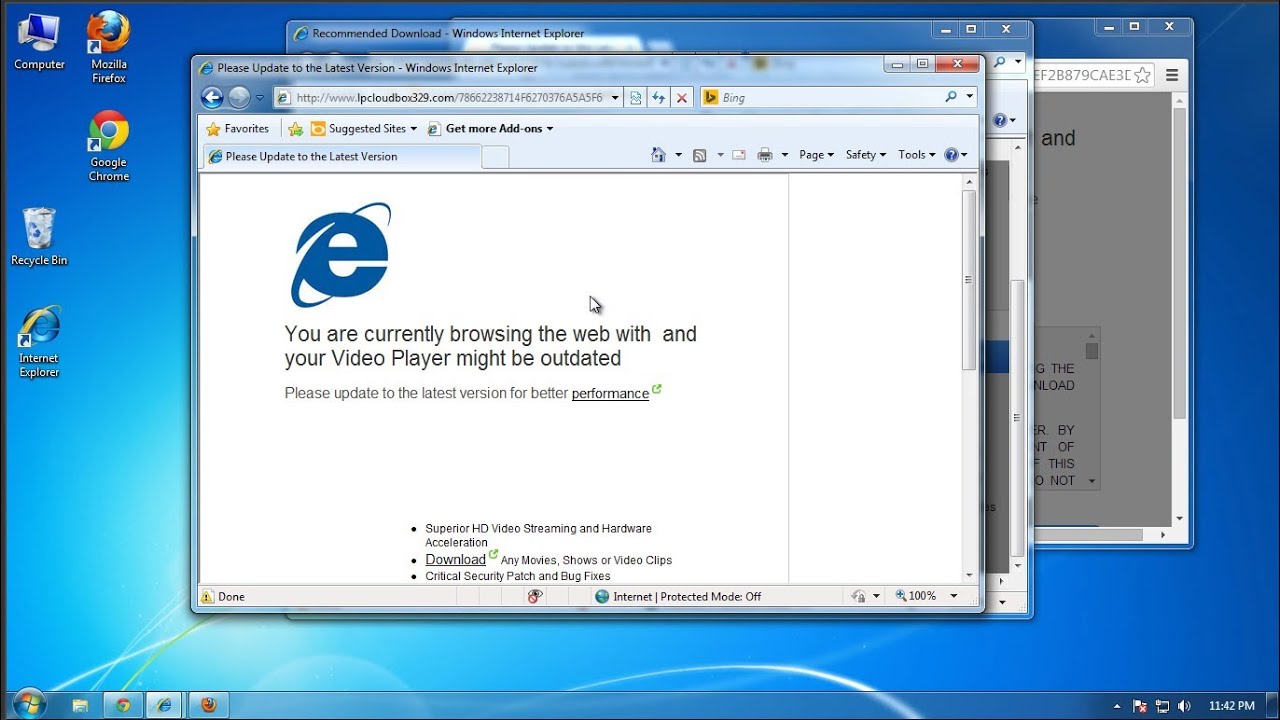Click the 'Done' status bar text

(x=231, y=596)
